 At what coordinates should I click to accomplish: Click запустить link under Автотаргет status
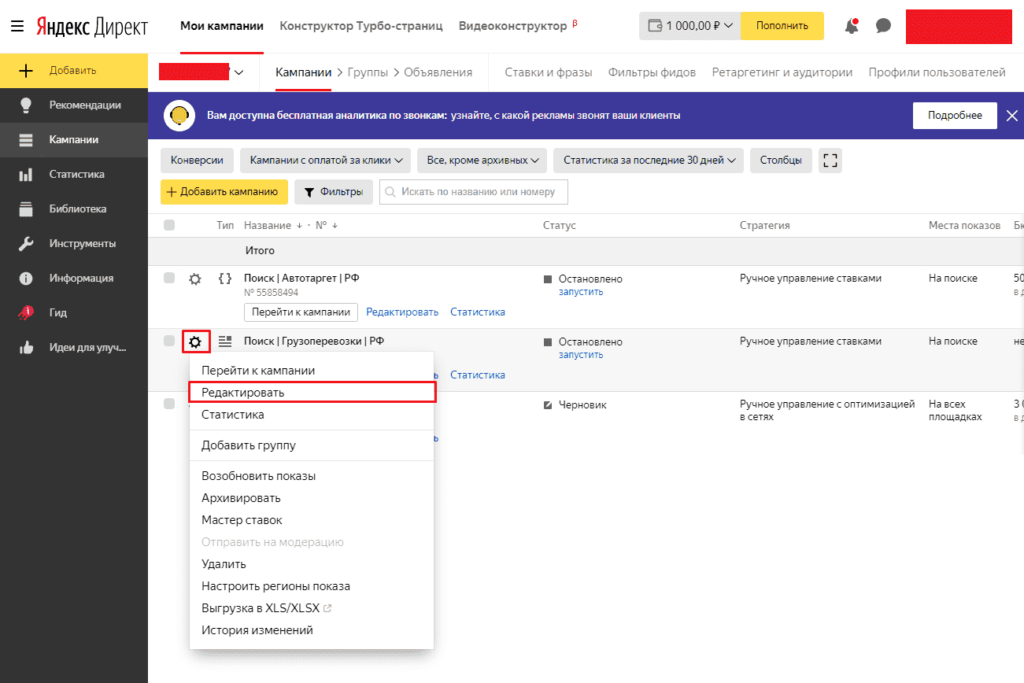point(581,292)
